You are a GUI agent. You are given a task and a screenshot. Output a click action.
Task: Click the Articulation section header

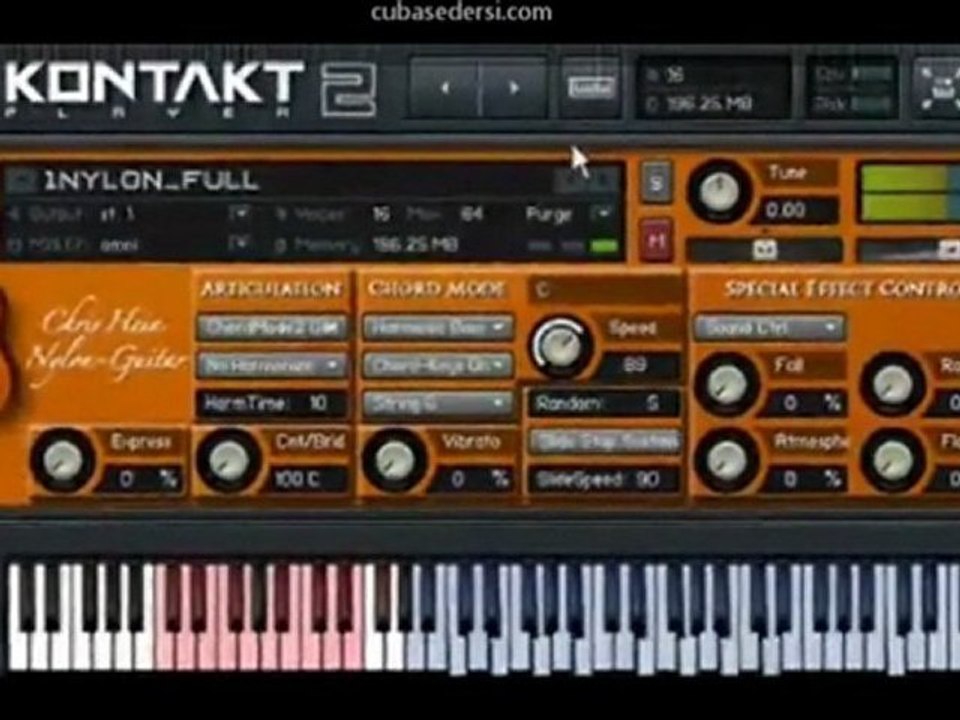271,288
